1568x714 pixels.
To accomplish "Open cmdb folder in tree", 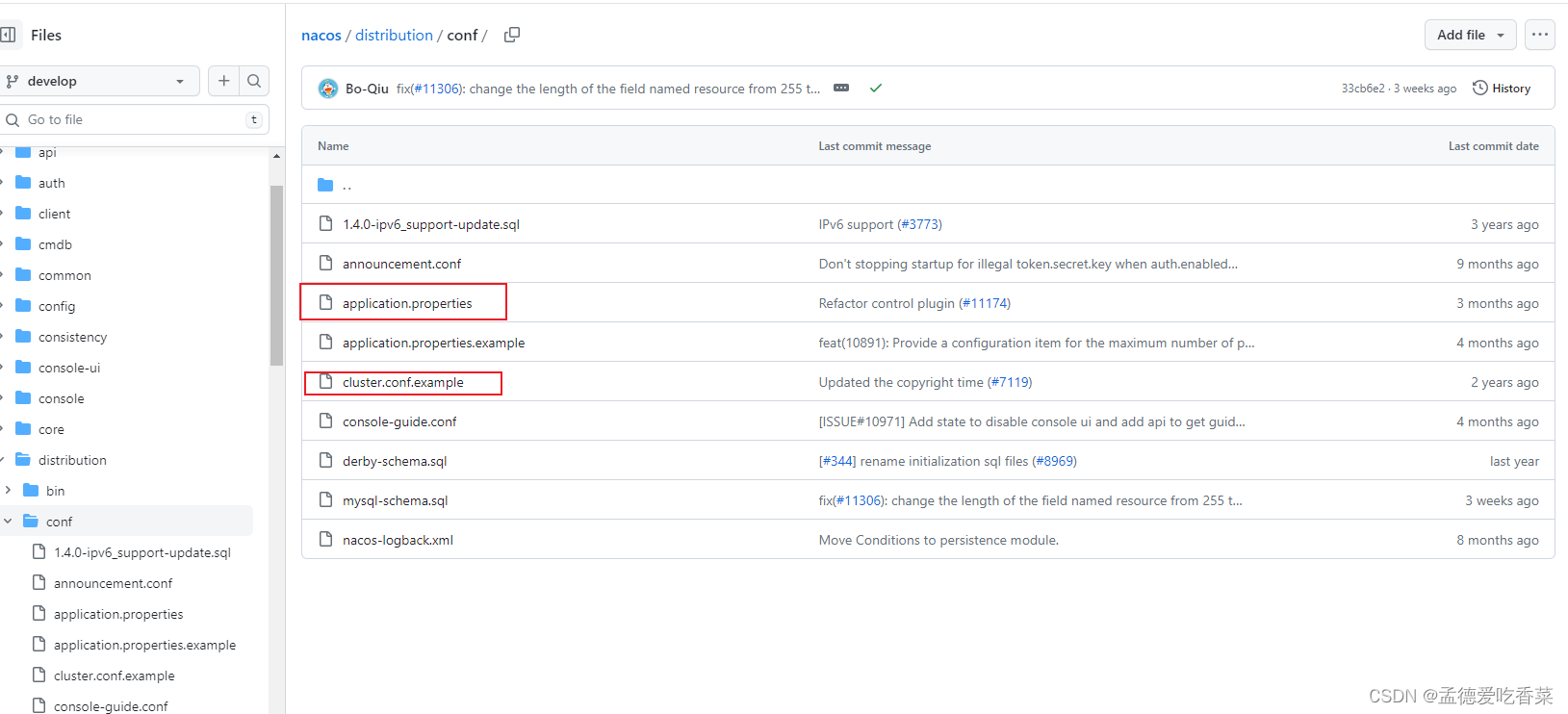I will coord(55,244).
